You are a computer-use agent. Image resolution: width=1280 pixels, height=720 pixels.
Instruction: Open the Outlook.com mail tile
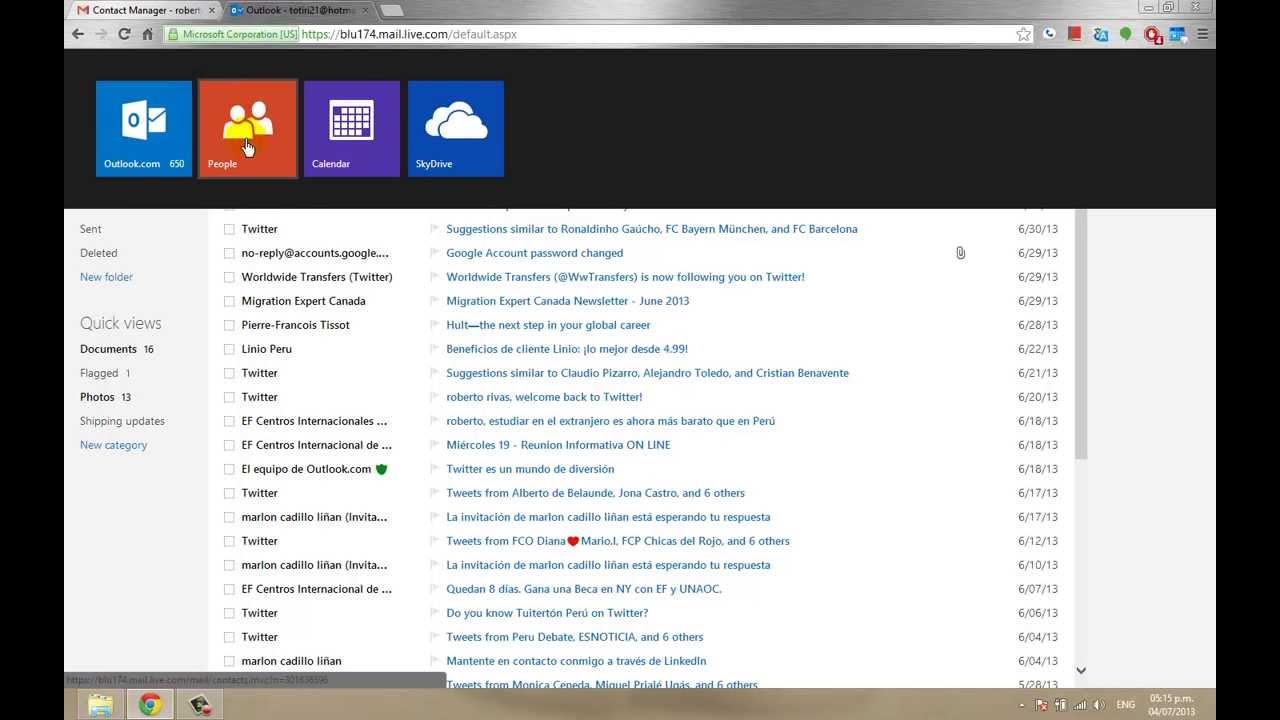point(144,129)
